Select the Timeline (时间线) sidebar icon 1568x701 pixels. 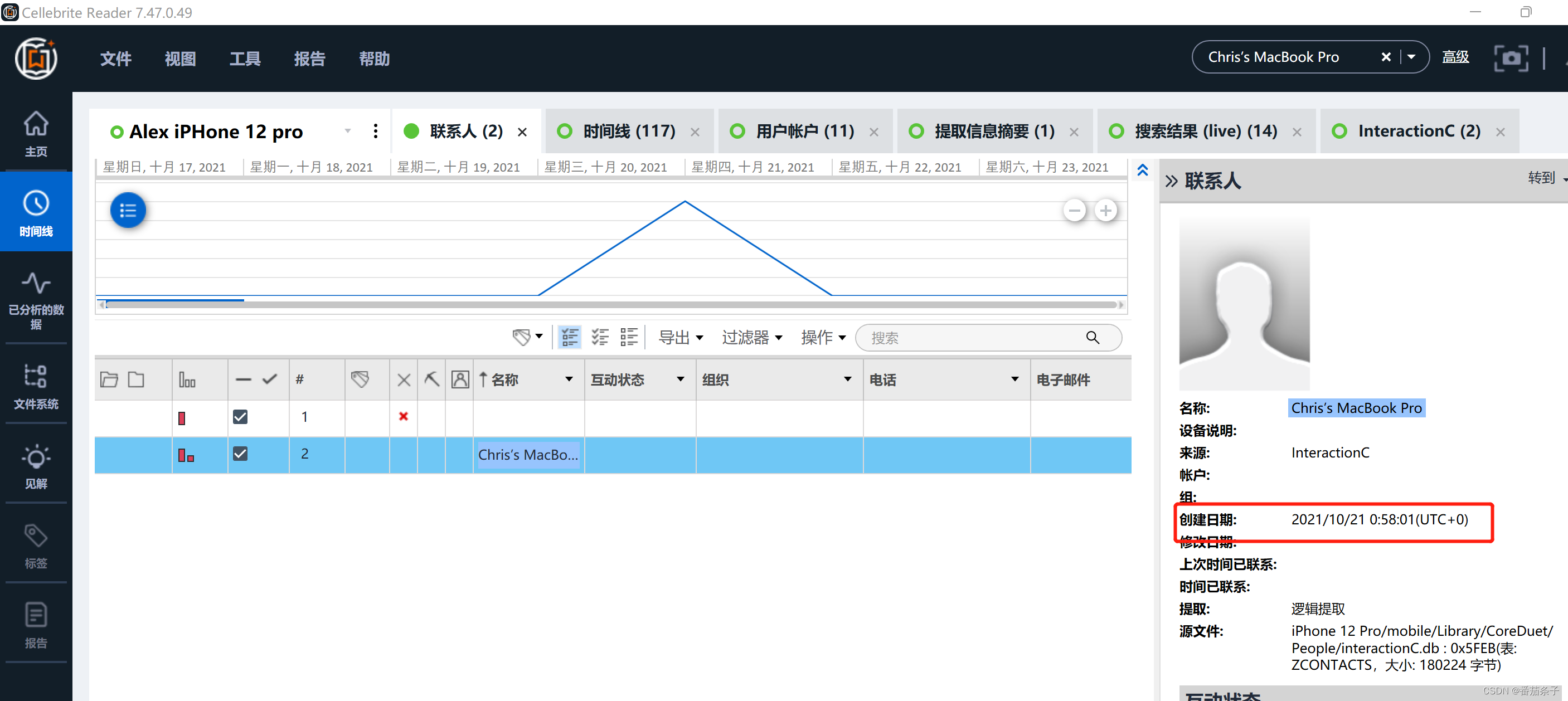click(x=36, y=212)
